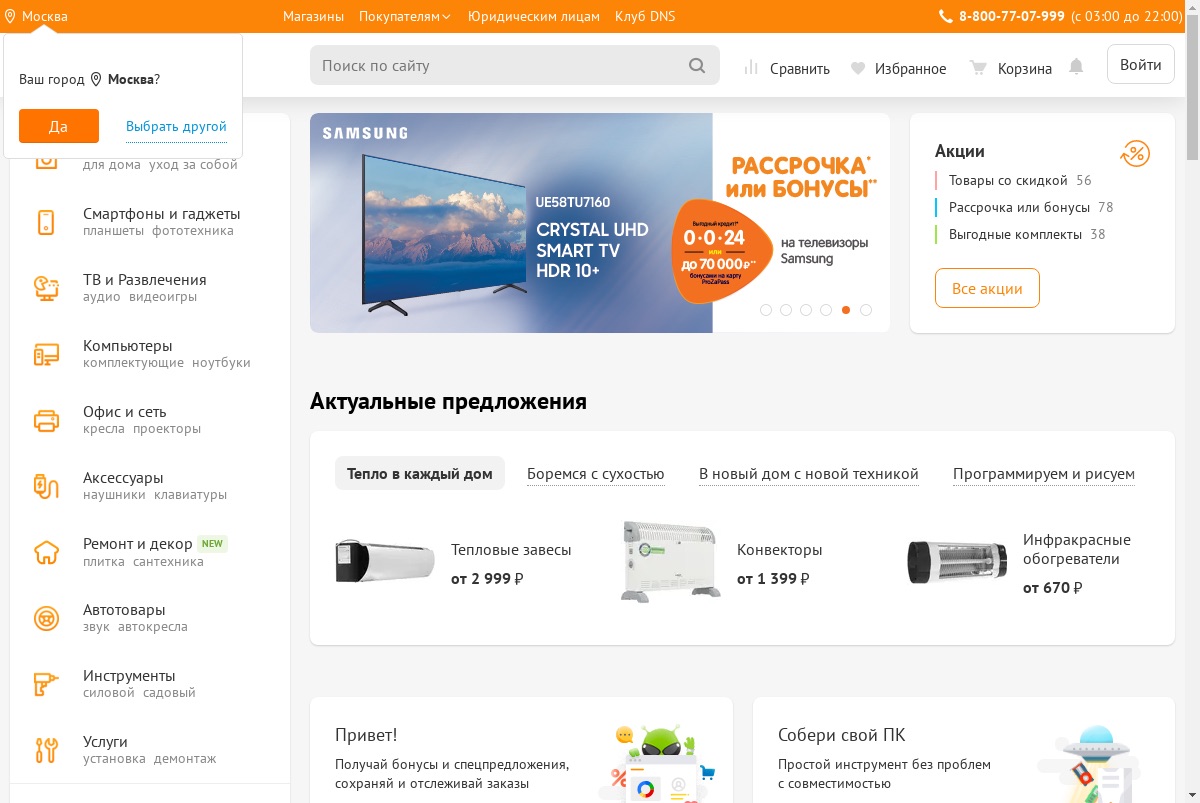This screenshot has height=803, width=1200.
Task: Click the favorites heart icon
Action: click(857, 69)
